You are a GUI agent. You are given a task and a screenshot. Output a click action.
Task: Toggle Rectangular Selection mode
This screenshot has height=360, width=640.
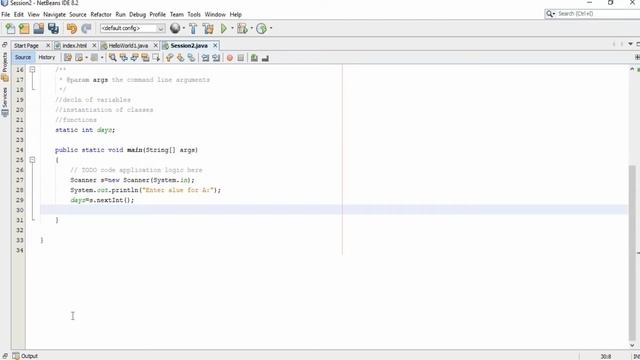(156, 58)
